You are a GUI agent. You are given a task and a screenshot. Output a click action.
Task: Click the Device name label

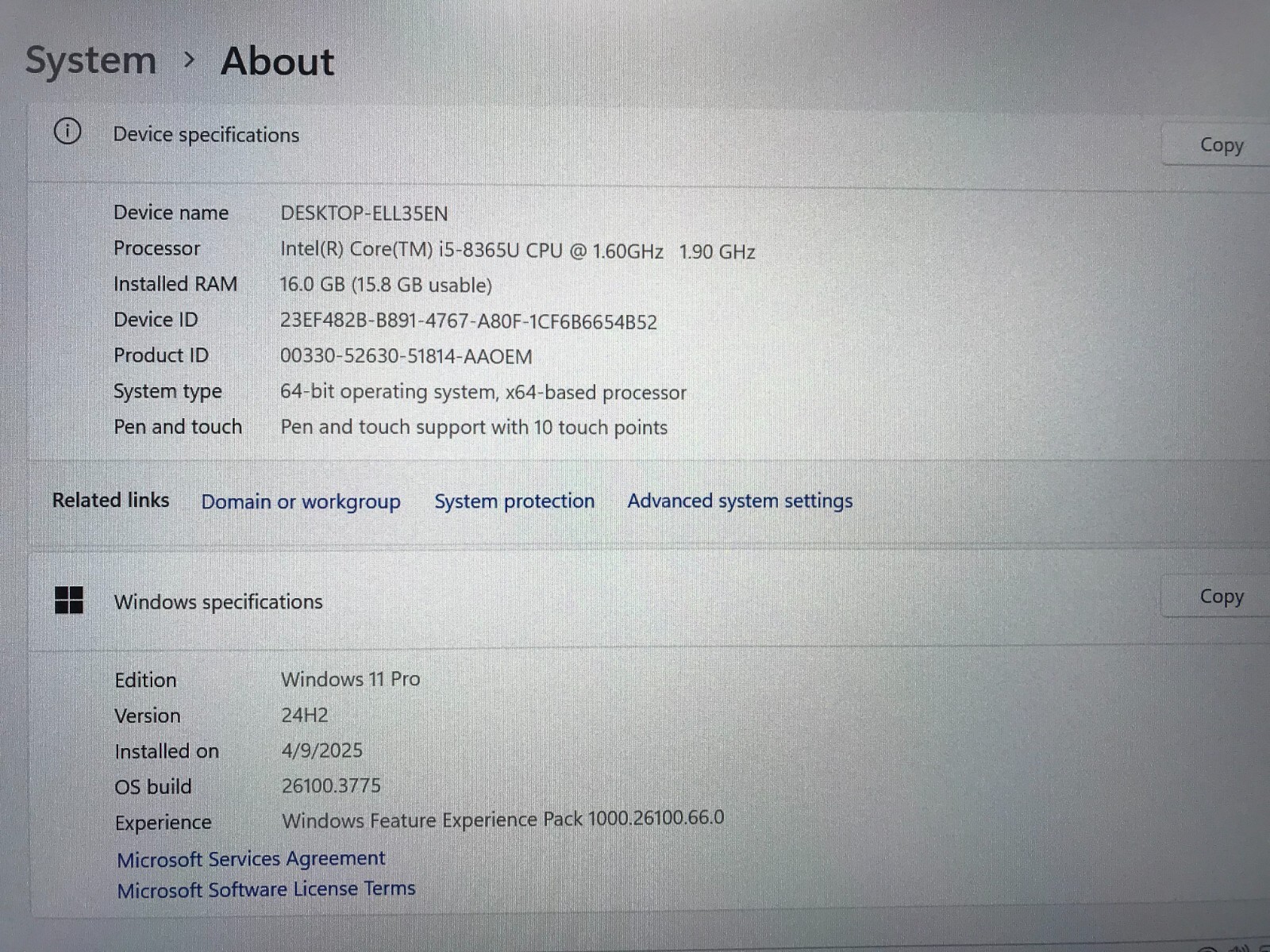point(171,213)
